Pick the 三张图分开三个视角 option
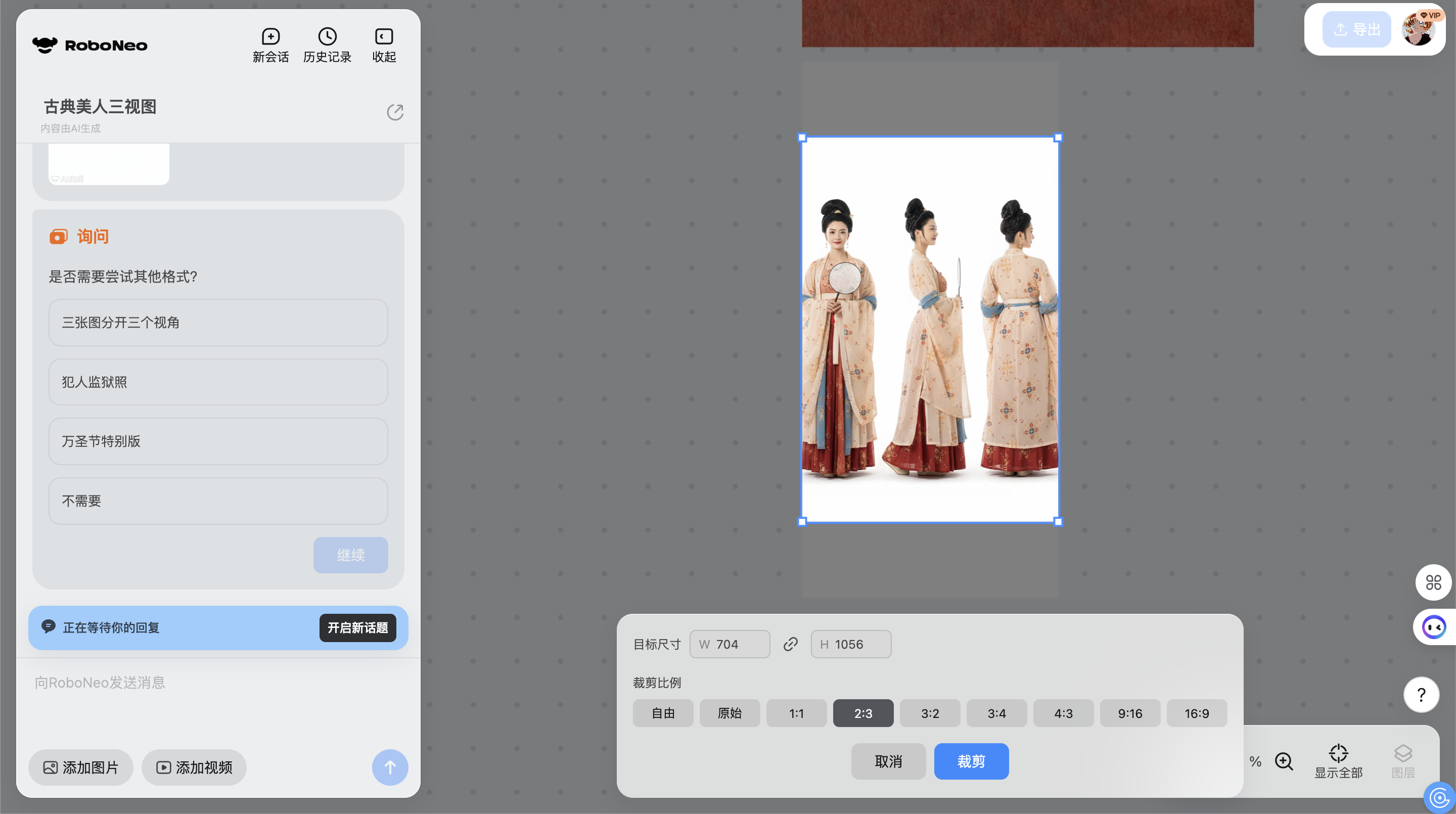Image resolution: width=1456 pixels, height=814 pixels. pyautogui.click(x=218, y=323)
